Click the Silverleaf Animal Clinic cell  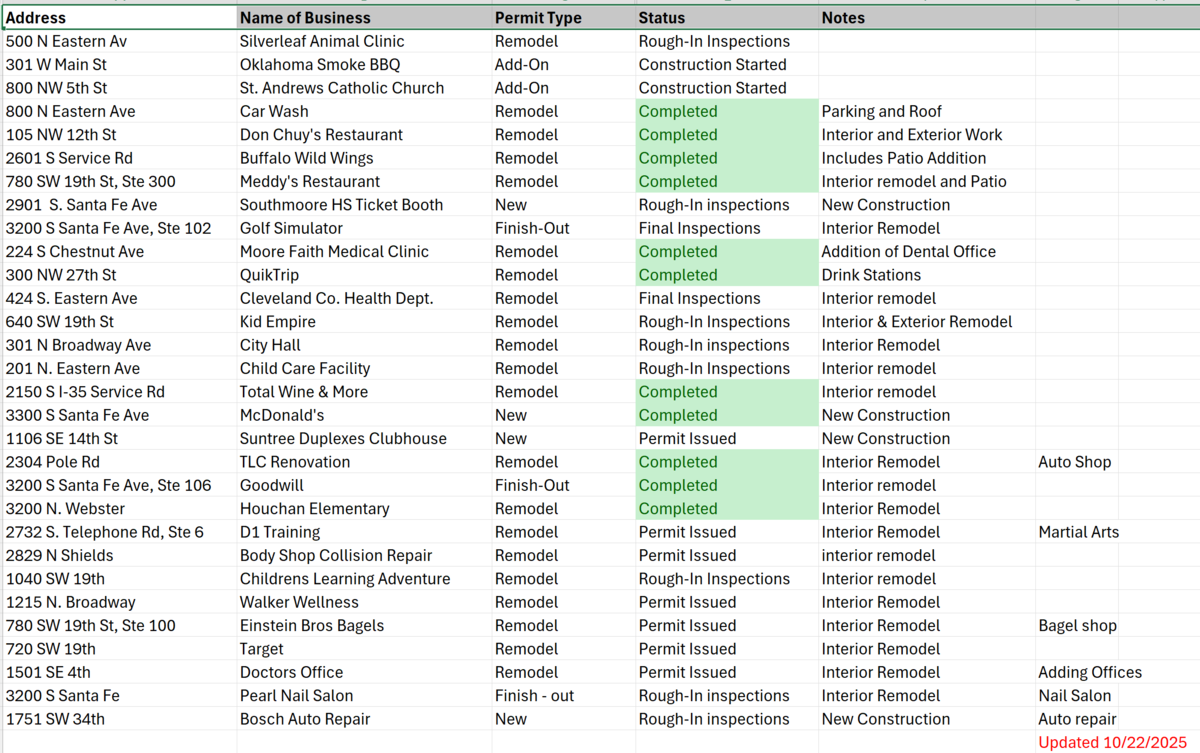321,41
